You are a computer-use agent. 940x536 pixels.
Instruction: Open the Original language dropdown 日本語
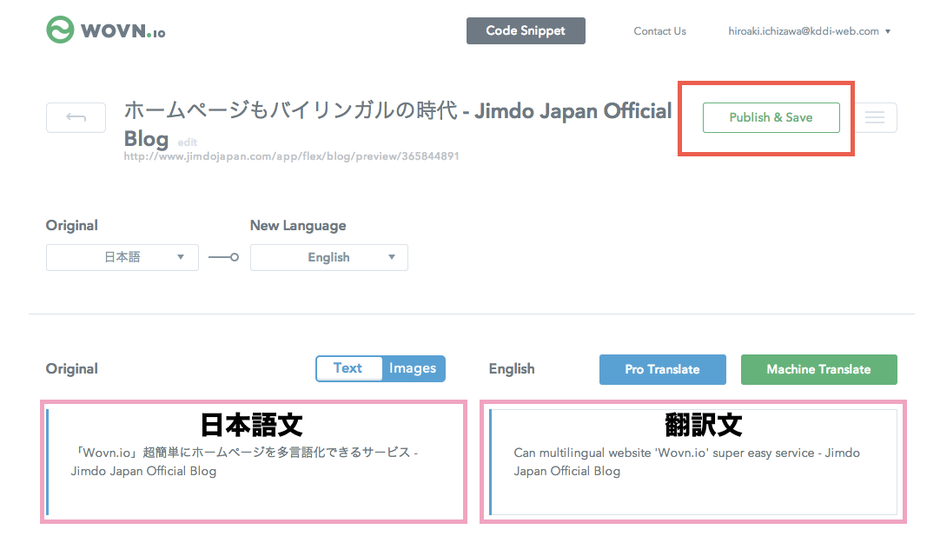point(122,257)
